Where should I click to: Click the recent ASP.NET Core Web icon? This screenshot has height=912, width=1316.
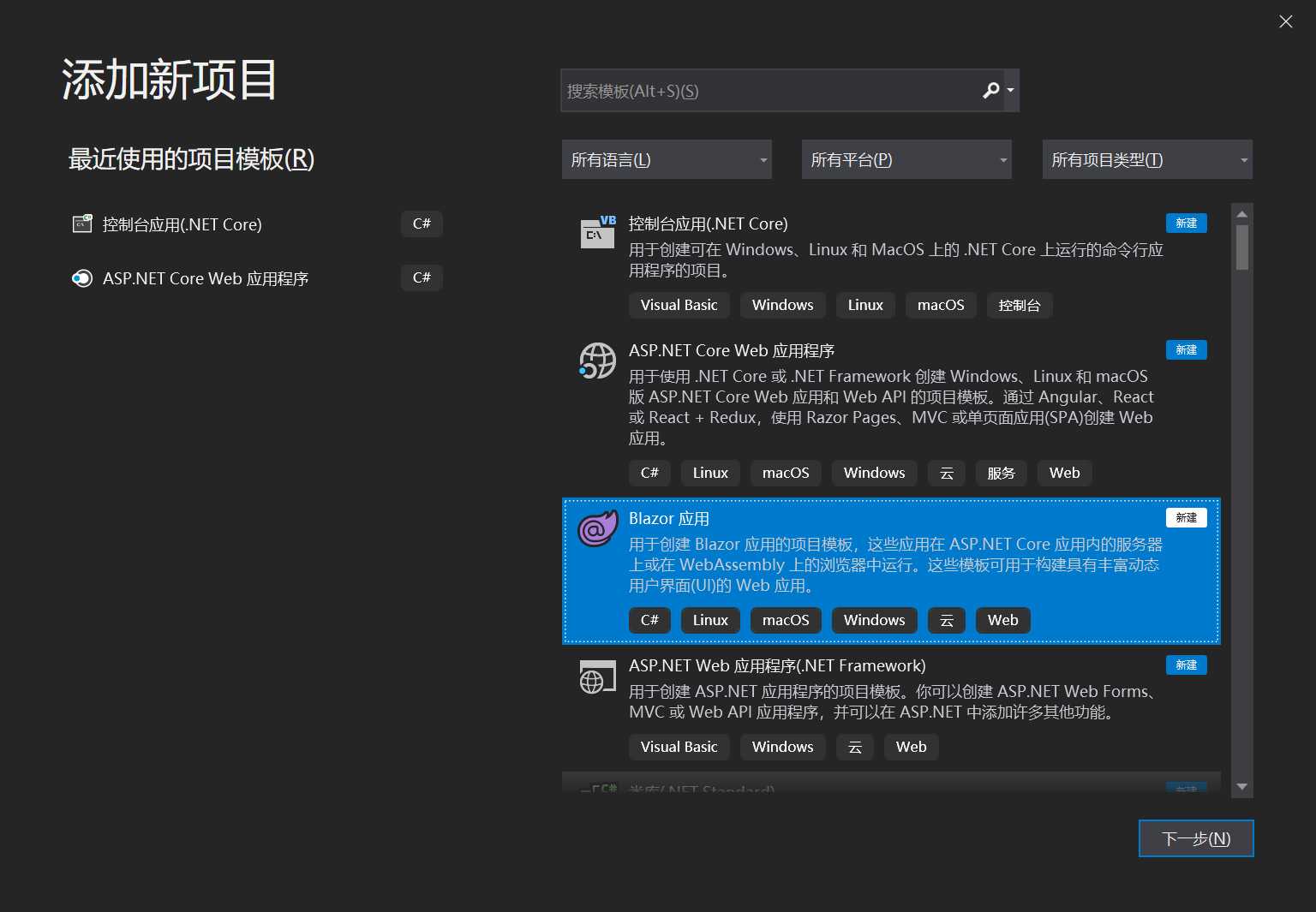(82, 278)
